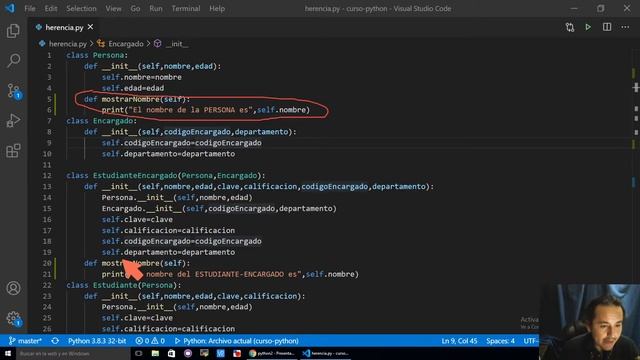Screen dimensions: 640x360
Task: Open the Search view in activity bar
Action: click(x=13, y=61)
